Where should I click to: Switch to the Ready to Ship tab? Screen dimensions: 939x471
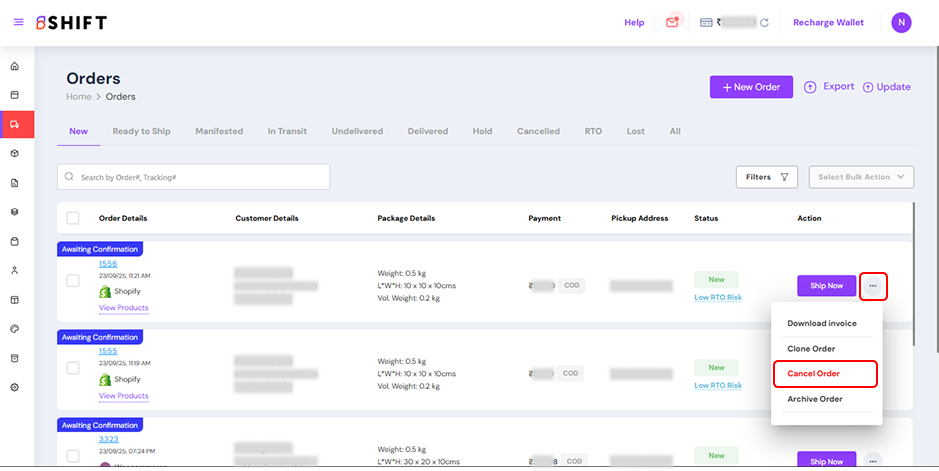point(141,131)
